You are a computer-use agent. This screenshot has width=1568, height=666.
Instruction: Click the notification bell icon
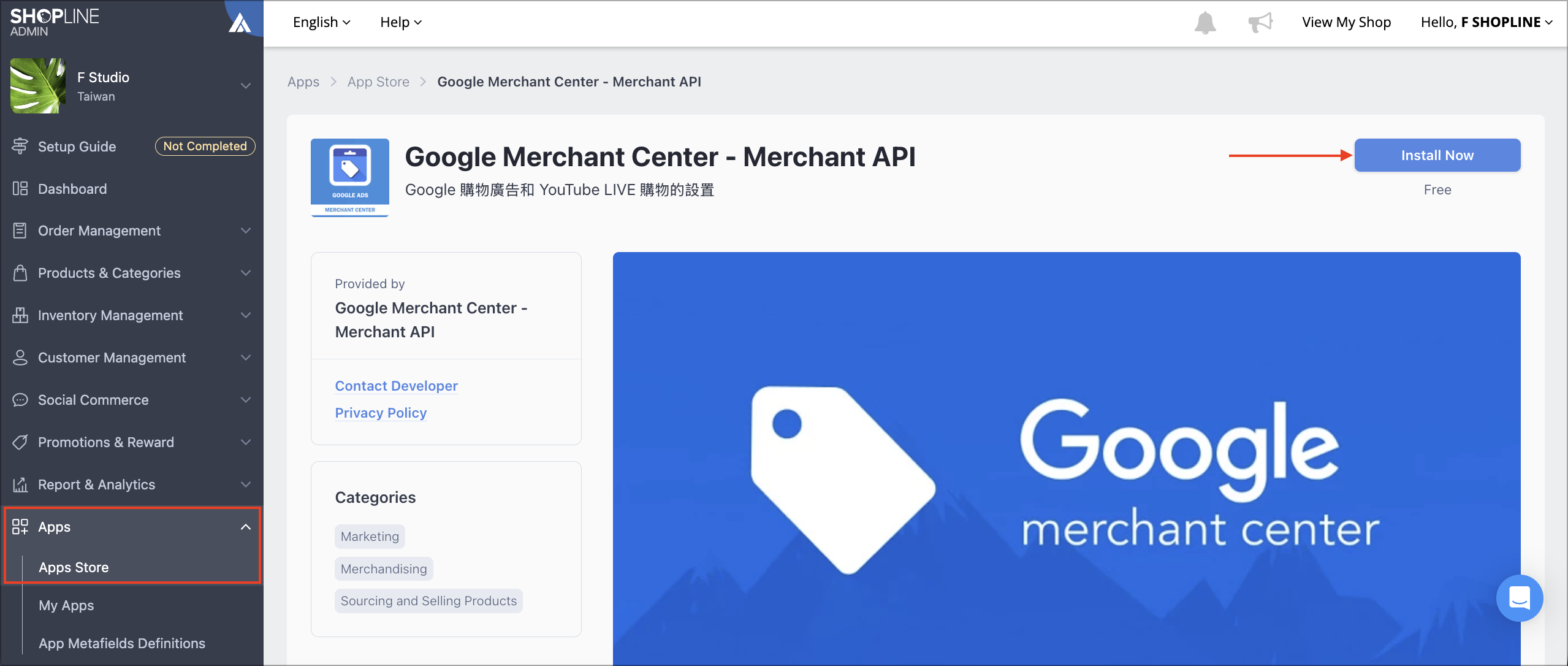click(1205, 23)
